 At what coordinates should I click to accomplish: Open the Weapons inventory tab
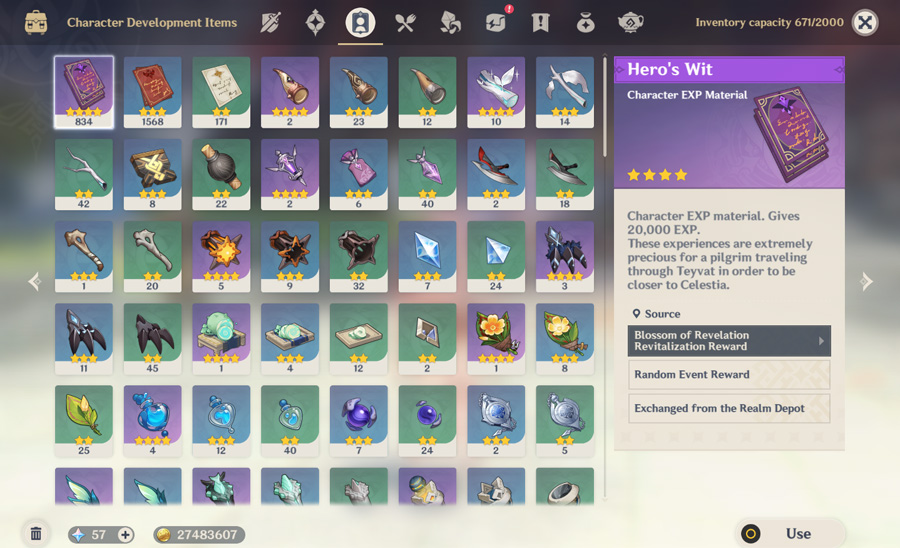270,23
